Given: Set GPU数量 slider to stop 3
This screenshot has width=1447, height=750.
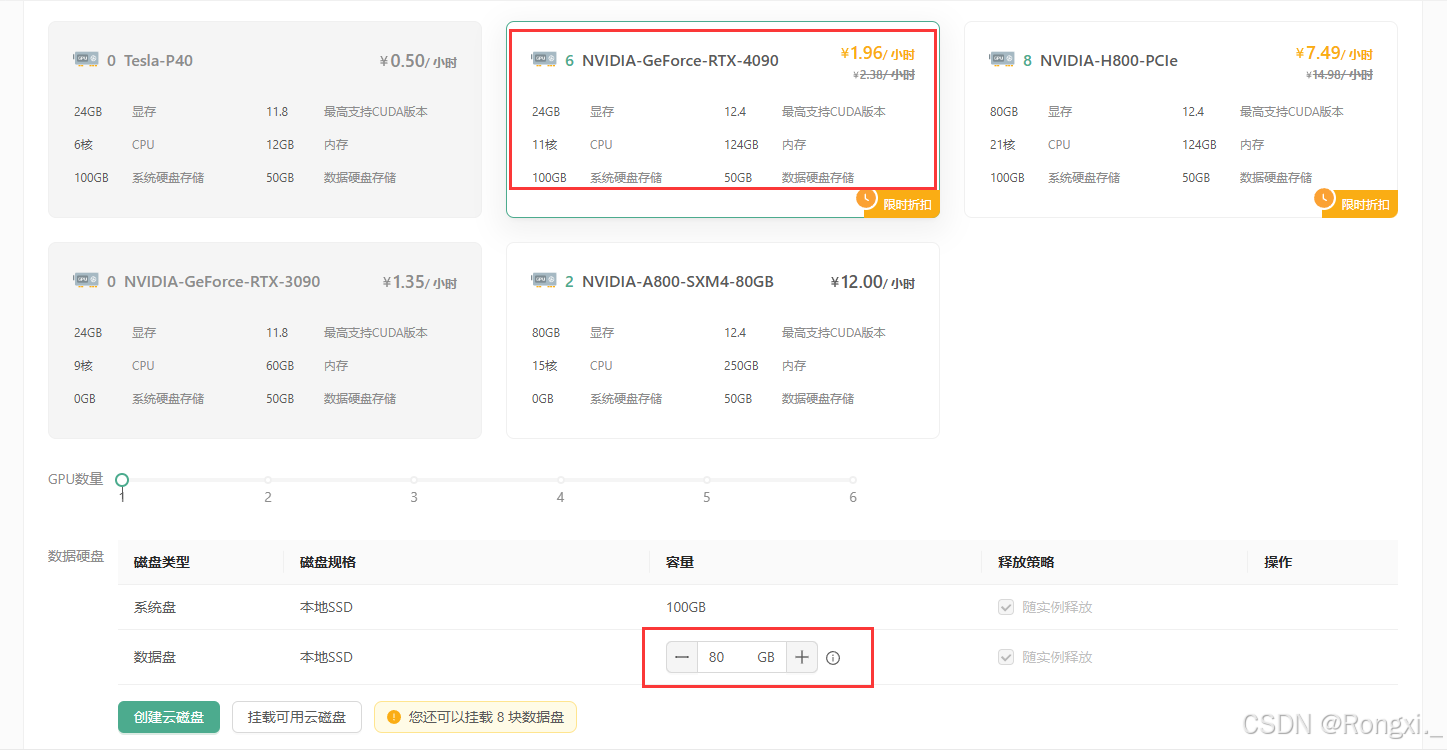Looking at the screenshot, I should point(414,480).
